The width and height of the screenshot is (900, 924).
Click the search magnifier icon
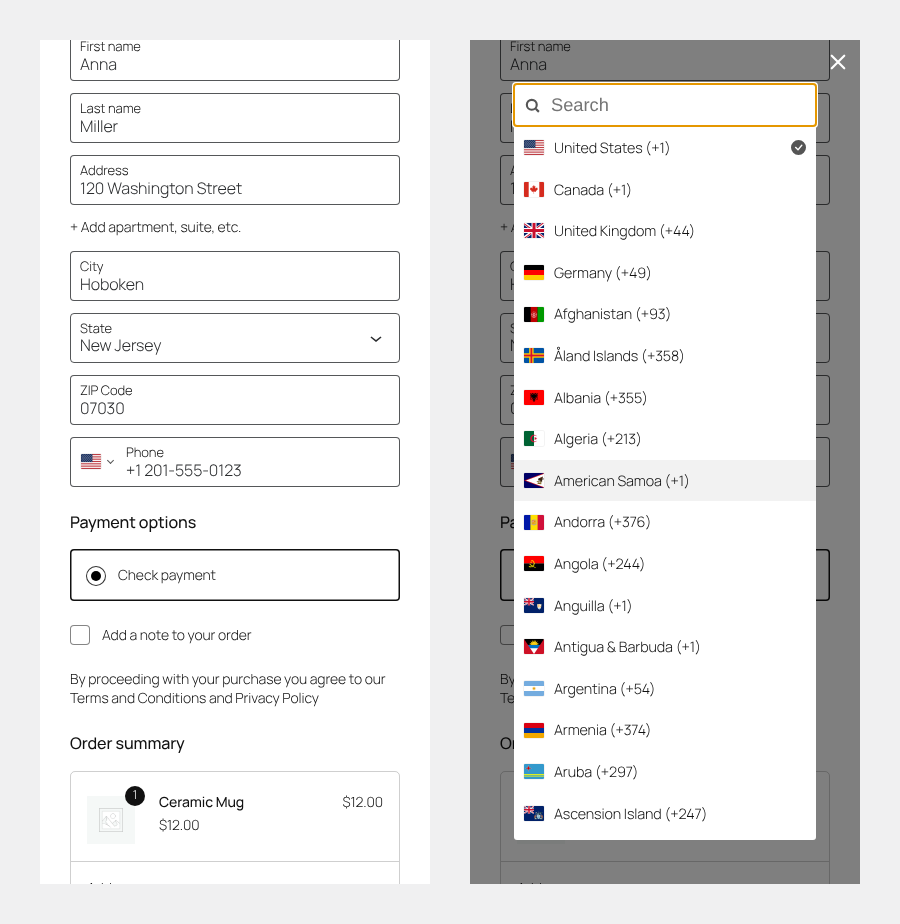(533, 105)
